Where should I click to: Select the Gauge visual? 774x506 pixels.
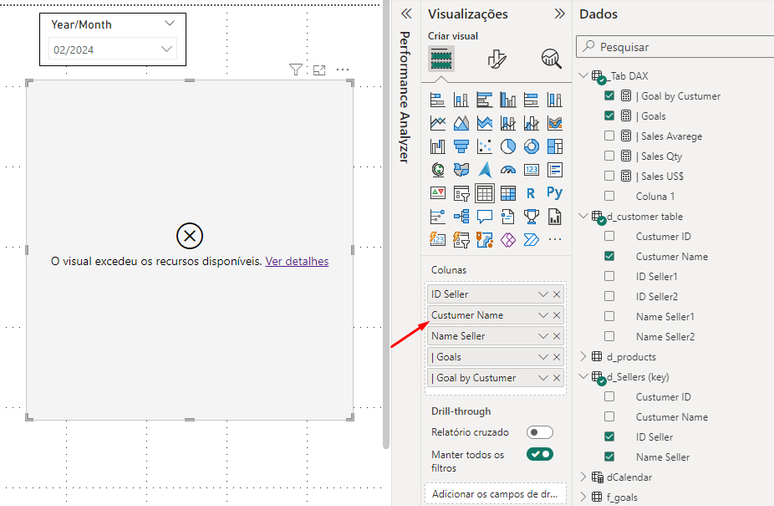coord(508,170)
